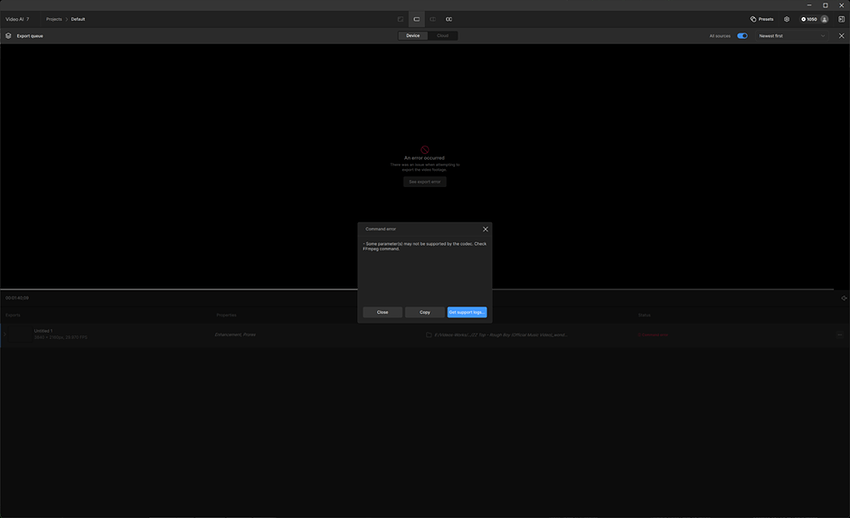This screenshot has width=850, height=518.
Task: Click the credits balance indicator
Action: [809, 19]
